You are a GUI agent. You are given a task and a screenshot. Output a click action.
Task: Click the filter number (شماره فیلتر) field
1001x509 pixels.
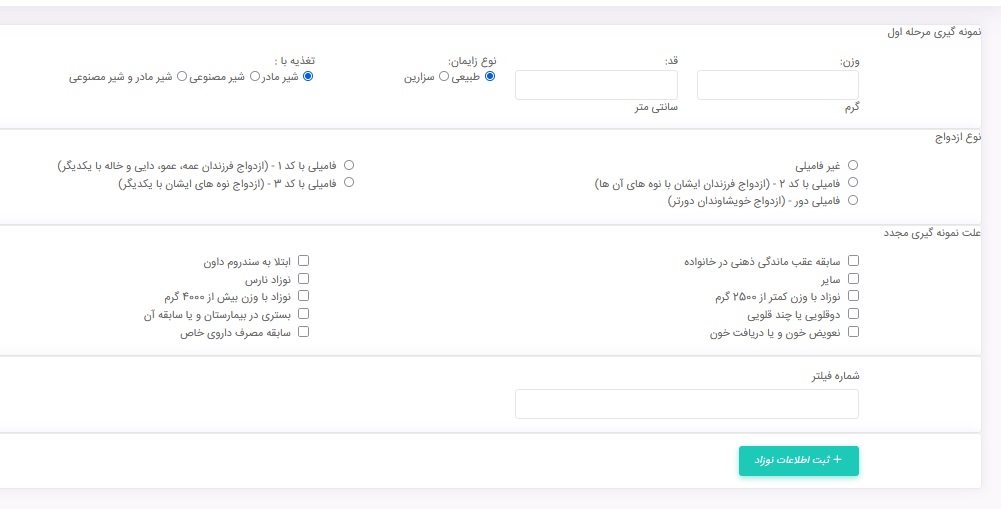(x=686, y=404)
